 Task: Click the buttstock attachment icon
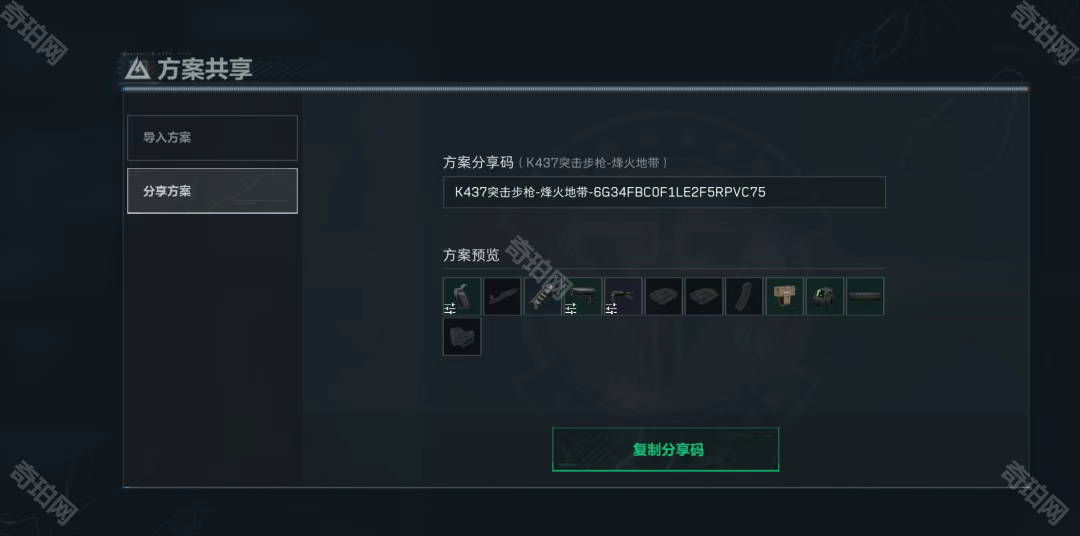[x=583, y=296]
